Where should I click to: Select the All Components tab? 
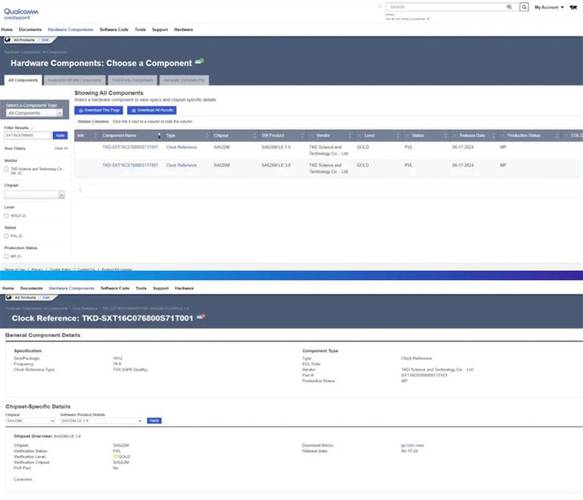[x=23, y=80]
